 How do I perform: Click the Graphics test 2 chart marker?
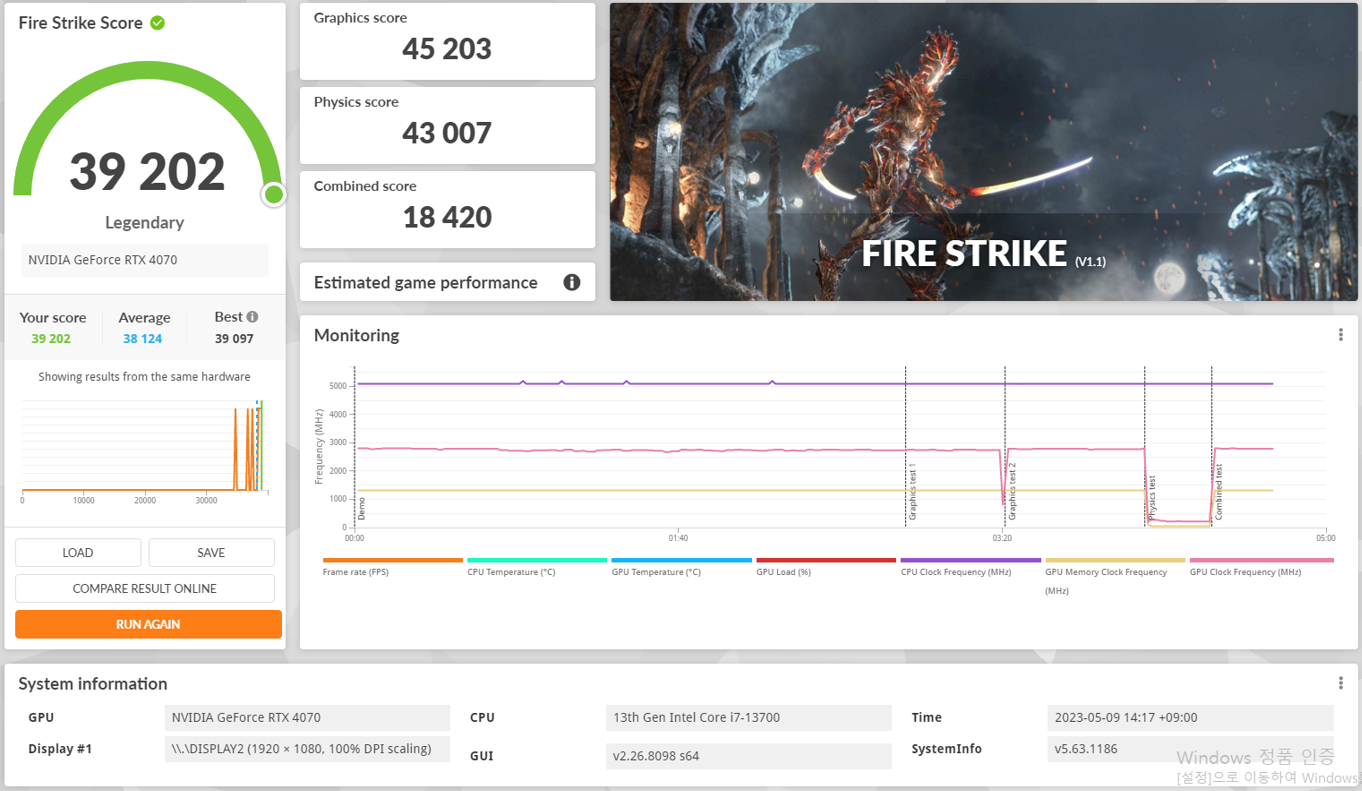[x=1012, y=492]
